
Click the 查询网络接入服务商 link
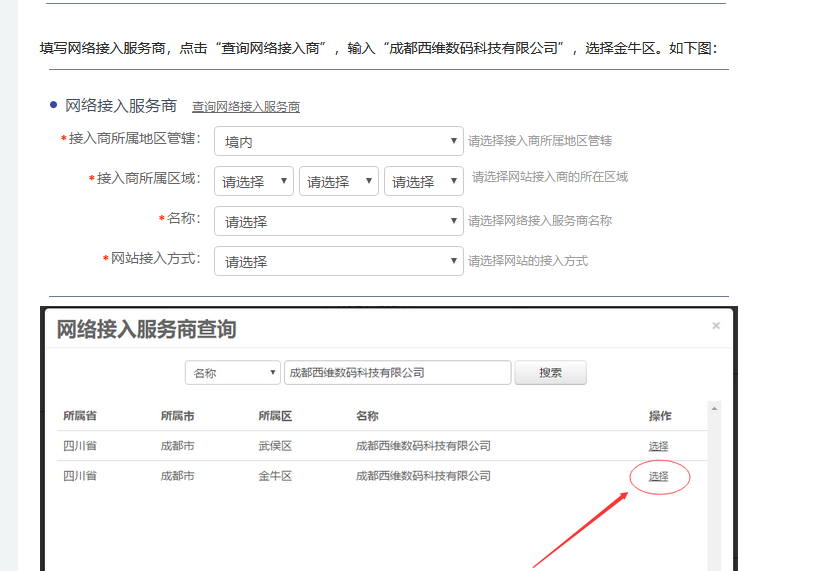click(x=246, y=107)
